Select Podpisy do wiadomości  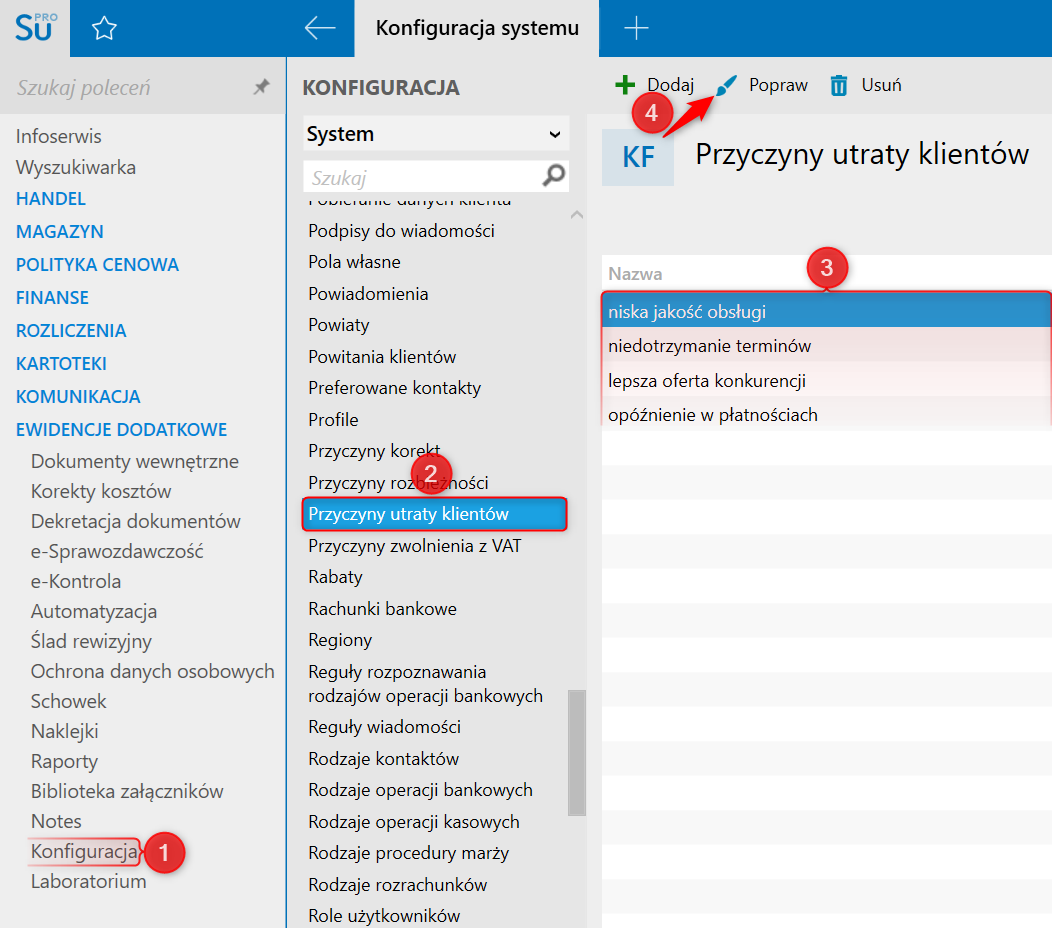tap(401, 231)
